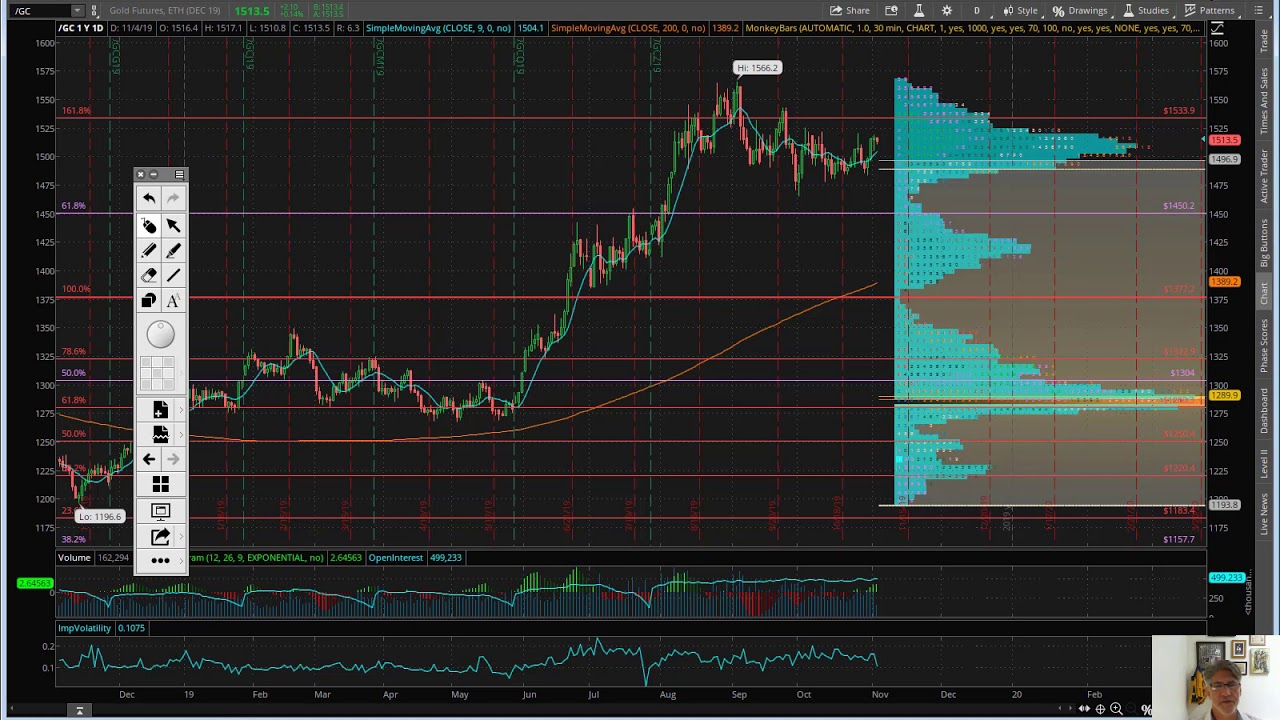The height and width of the screenshot is (720, 1280).
Task: Select the eraser tool in palette
Action: [148, 275]
